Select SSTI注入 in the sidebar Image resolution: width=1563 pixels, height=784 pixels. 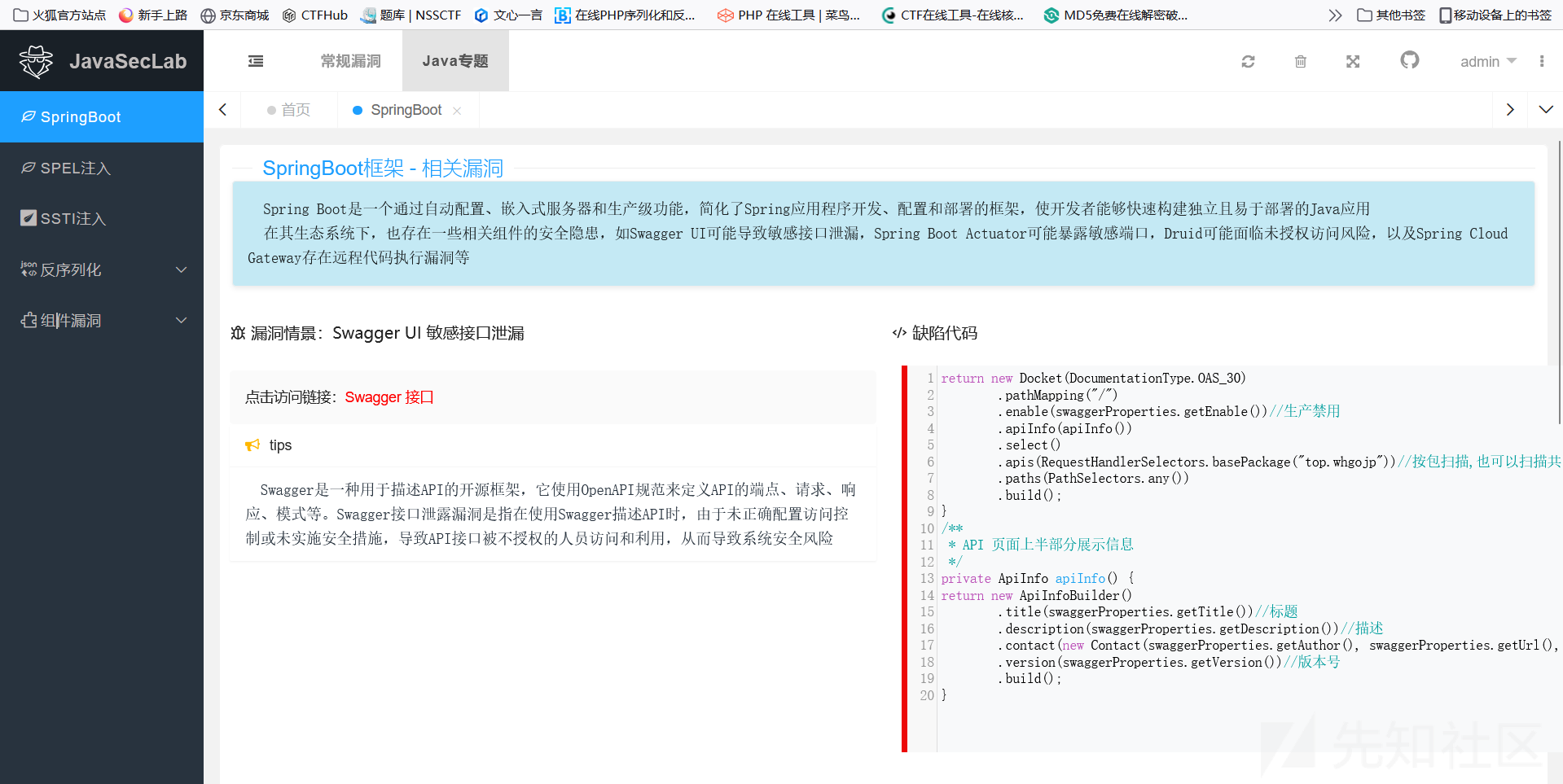pos(102,218)
